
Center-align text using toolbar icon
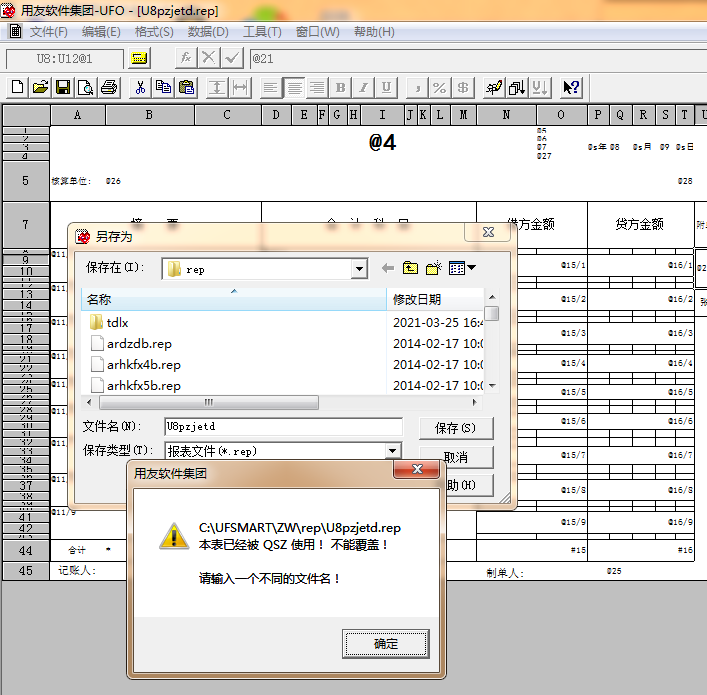(x=294, y=87)
